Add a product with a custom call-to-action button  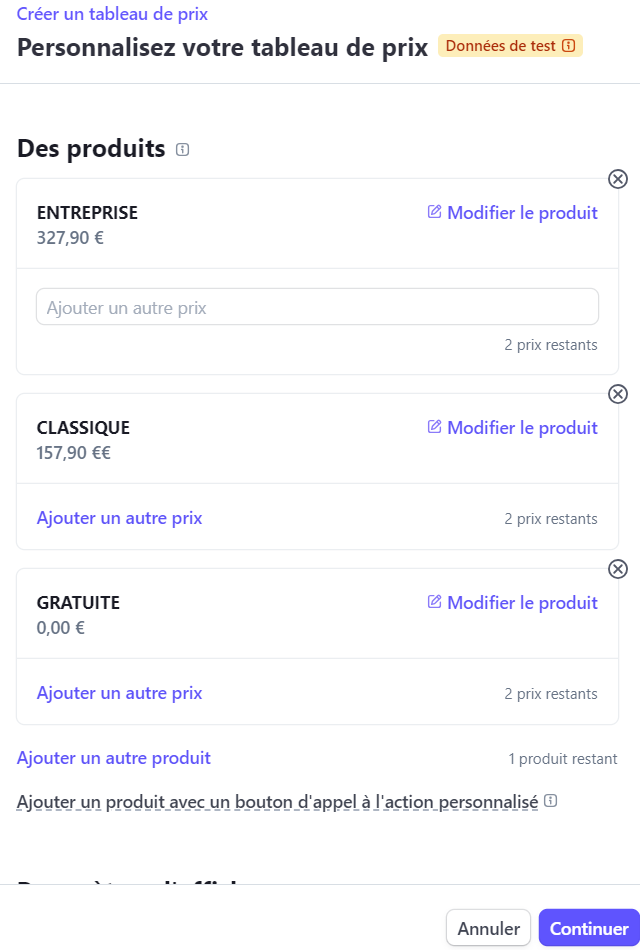(278, 802)
